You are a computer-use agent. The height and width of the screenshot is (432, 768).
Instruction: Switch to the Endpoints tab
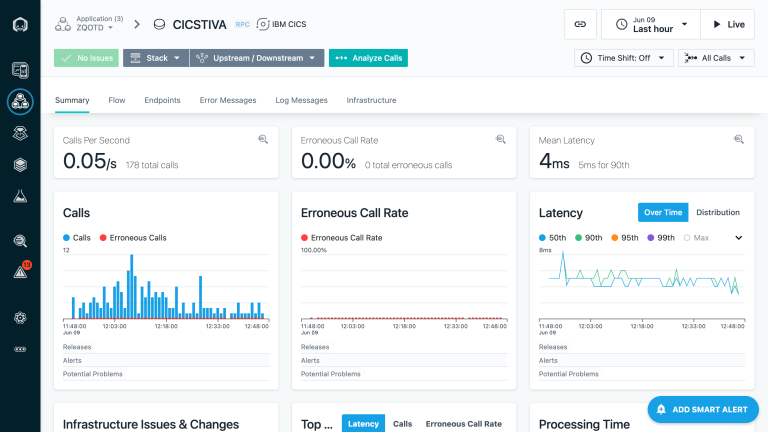(x=162, y=100)
